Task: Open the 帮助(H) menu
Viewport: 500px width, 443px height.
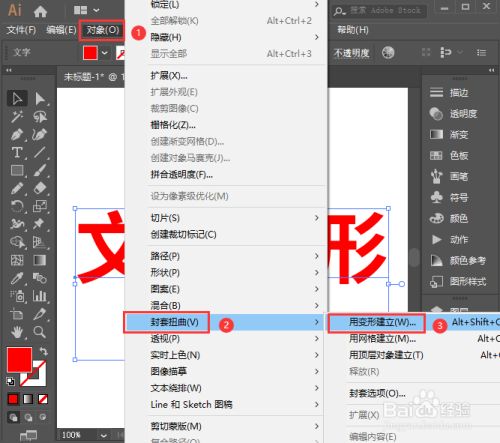Action: pyautogui.click(x=353, y=30)
